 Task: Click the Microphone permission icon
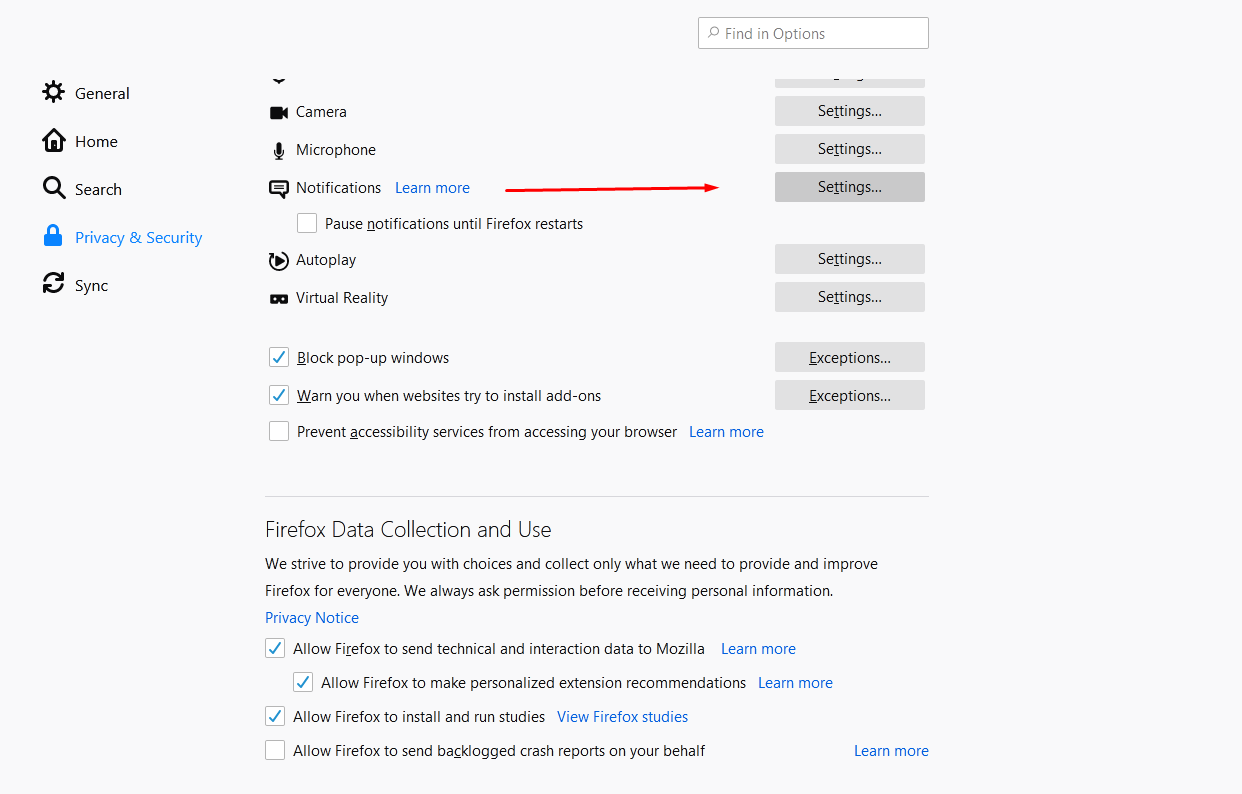(x=278, y=149)
